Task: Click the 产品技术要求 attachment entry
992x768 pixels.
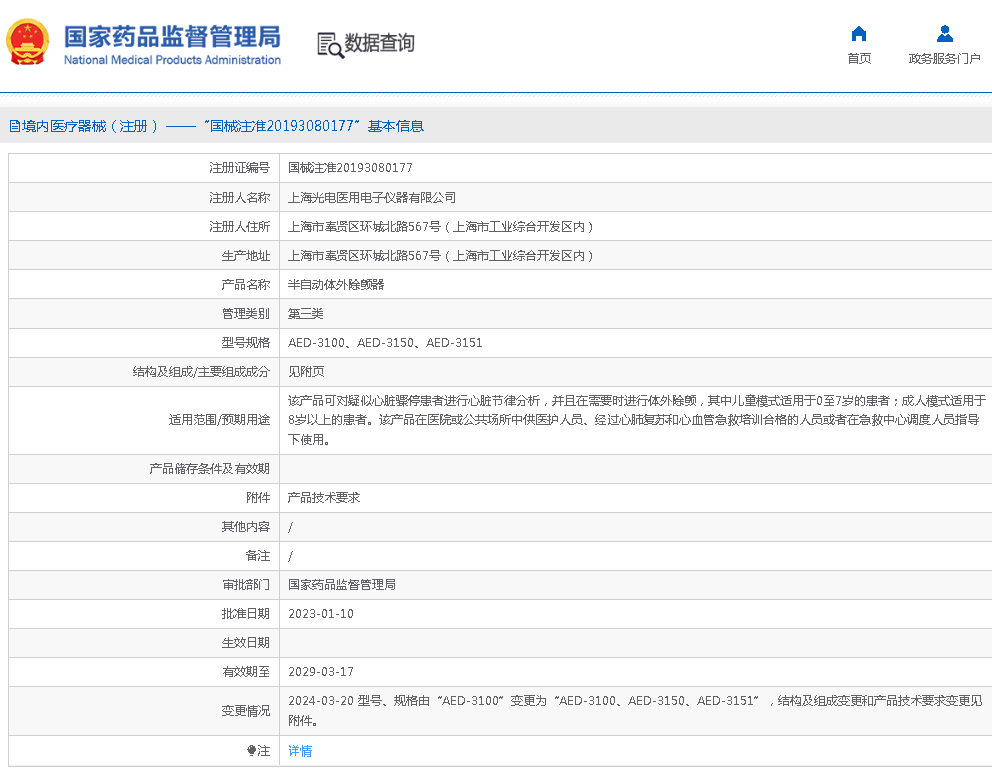Action: 324,497
